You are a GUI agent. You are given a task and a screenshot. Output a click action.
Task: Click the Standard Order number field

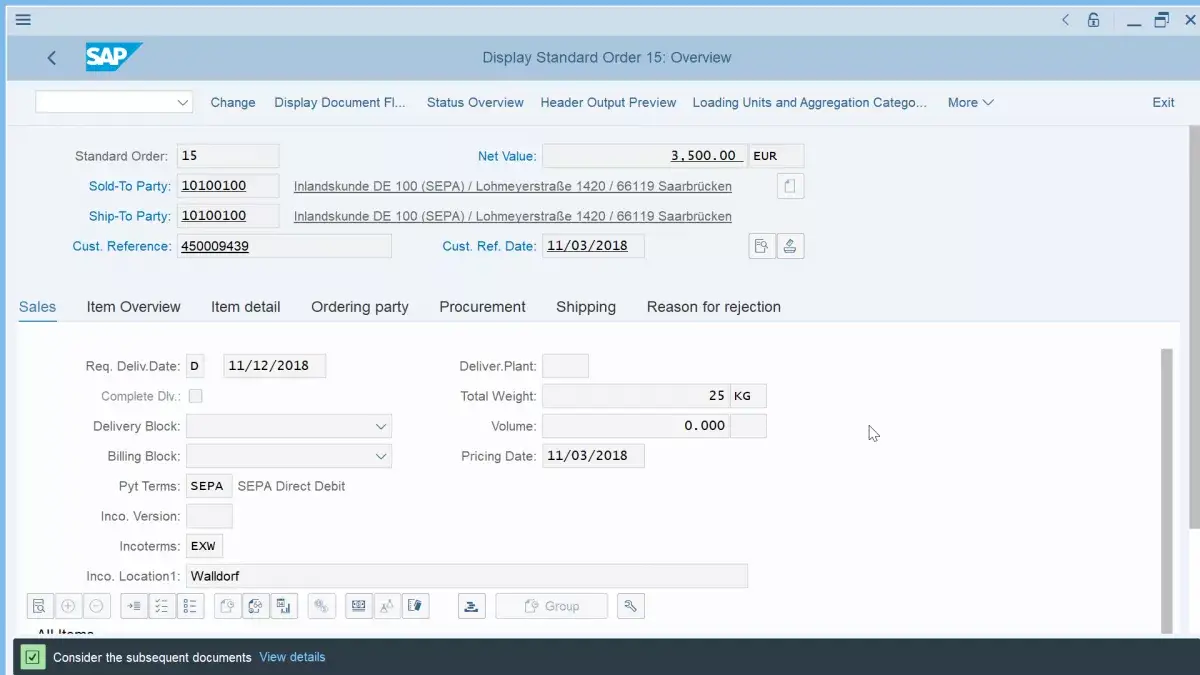pyautogui.click(x=228, y=156)
